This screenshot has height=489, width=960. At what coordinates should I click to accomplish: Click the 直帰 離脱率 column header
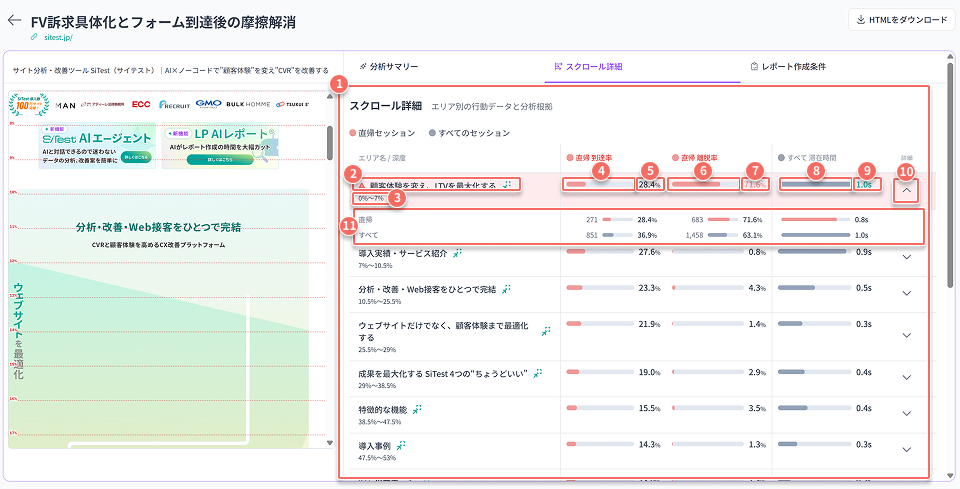[695, 158]
